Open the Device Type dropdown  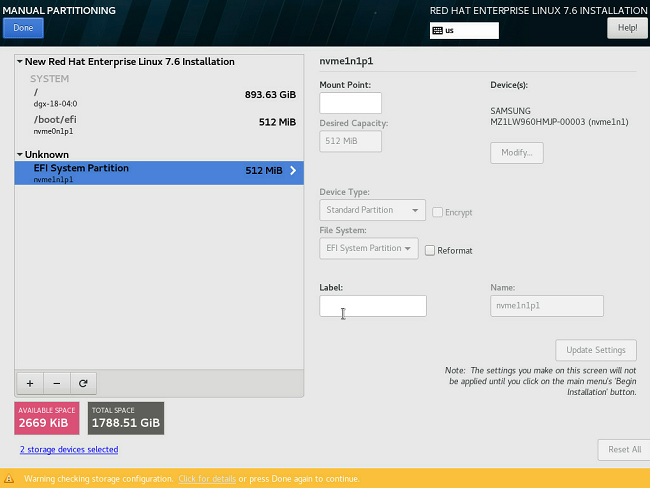point(372,211)
